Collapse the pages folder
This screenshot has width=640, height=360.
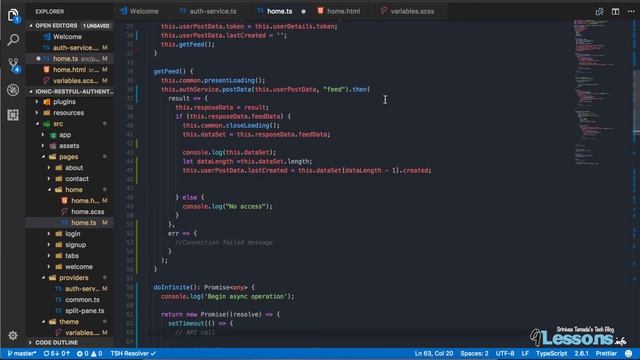[70, 157]
